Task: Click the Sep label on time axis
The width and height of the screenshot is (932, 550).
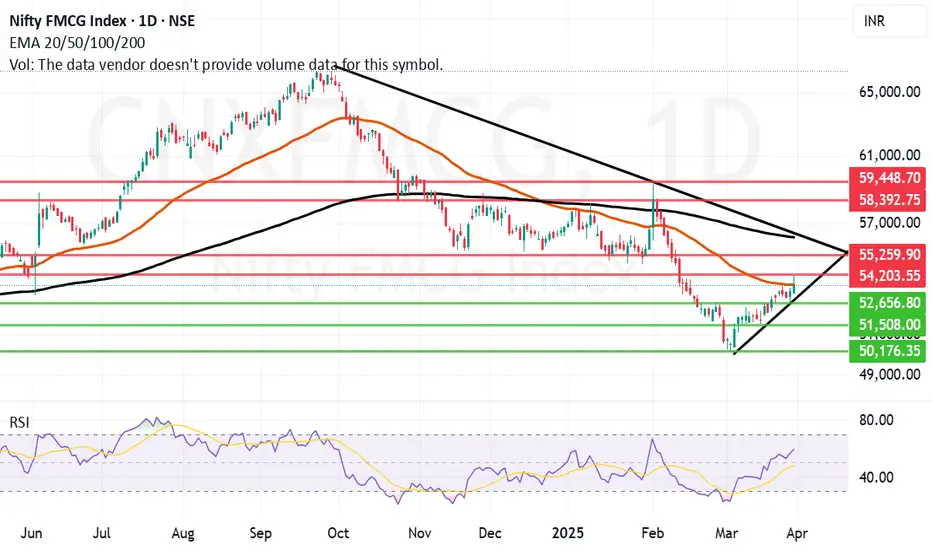Action: point(260,533)
